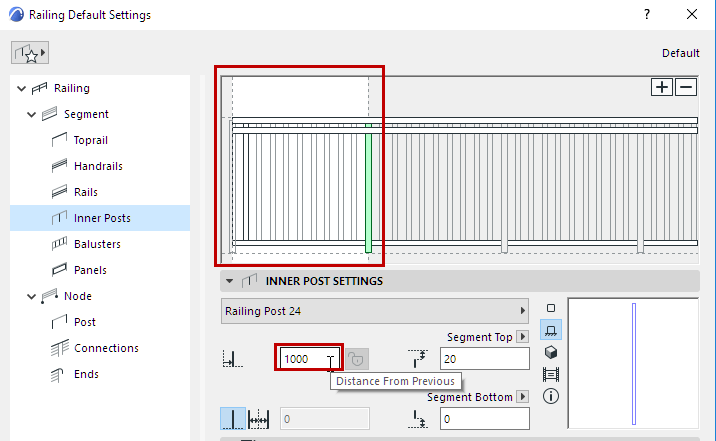Select Panels in the tree
Viewport: 716px width, 441px height.
coord(90,270)
